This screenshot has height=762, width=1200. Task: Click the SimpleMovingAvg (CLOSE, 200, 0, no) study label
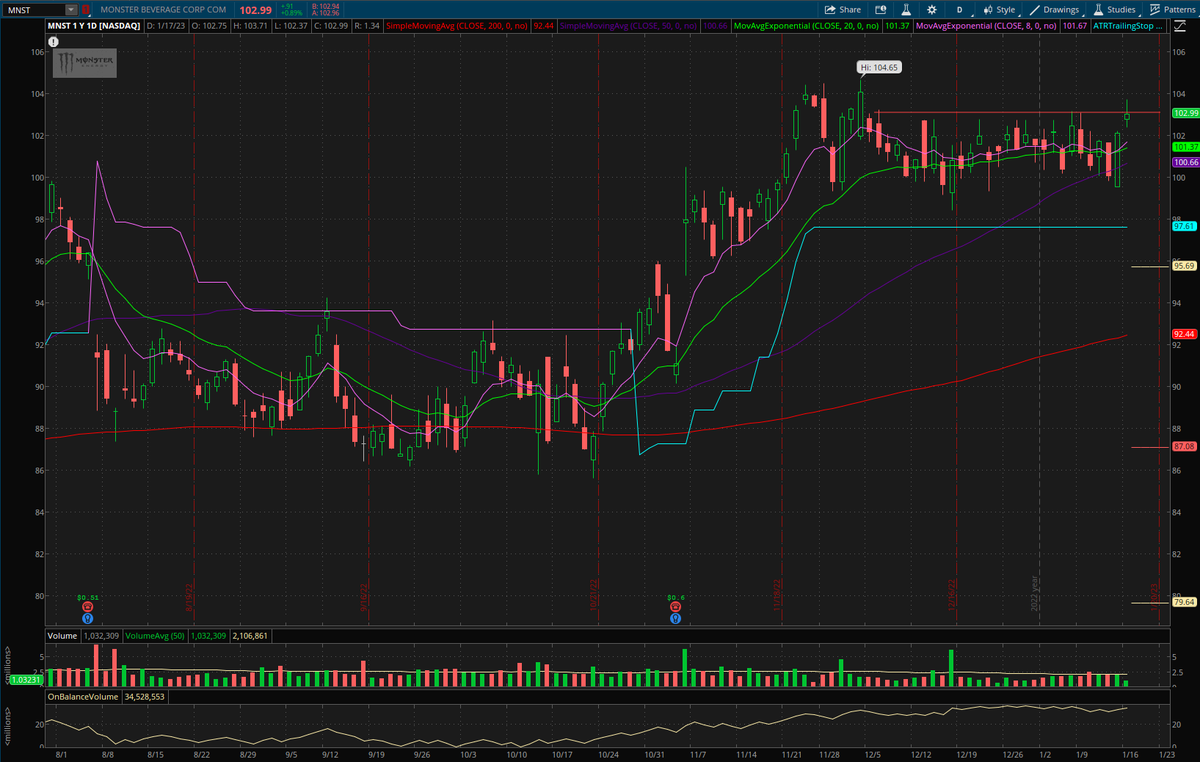coord(459,26)
